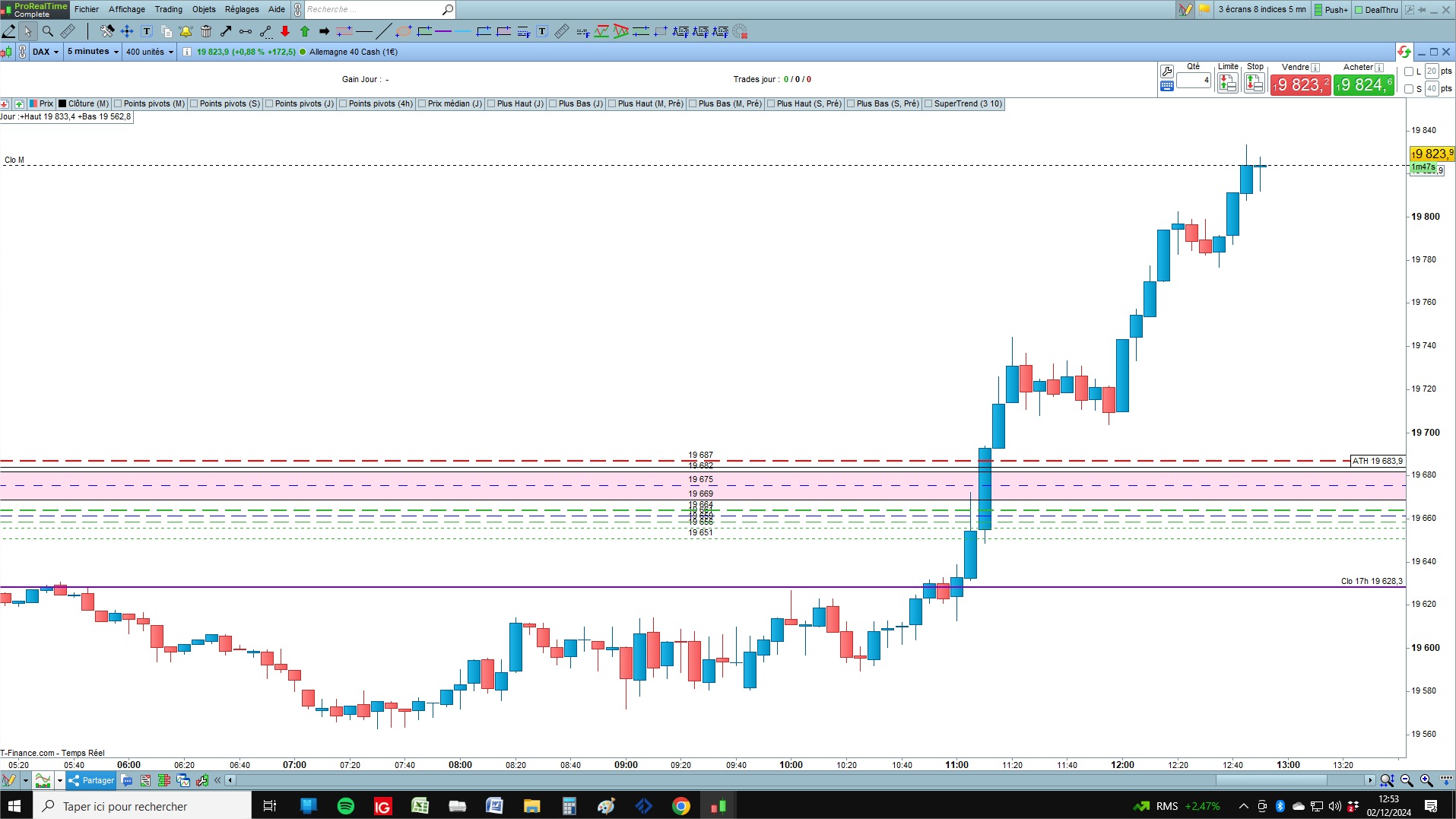Open the Réglages menu
The image size is (1456, 819).
coord(242,9)
